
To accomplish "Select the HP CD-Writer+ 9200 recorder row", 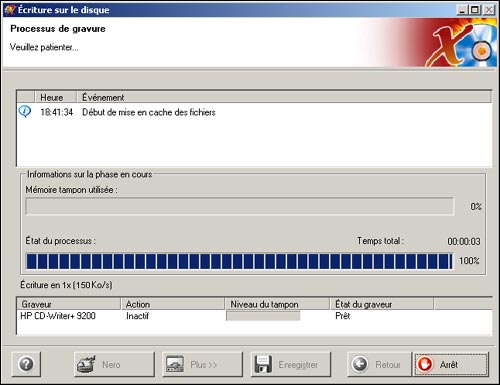I will point(254,316).
